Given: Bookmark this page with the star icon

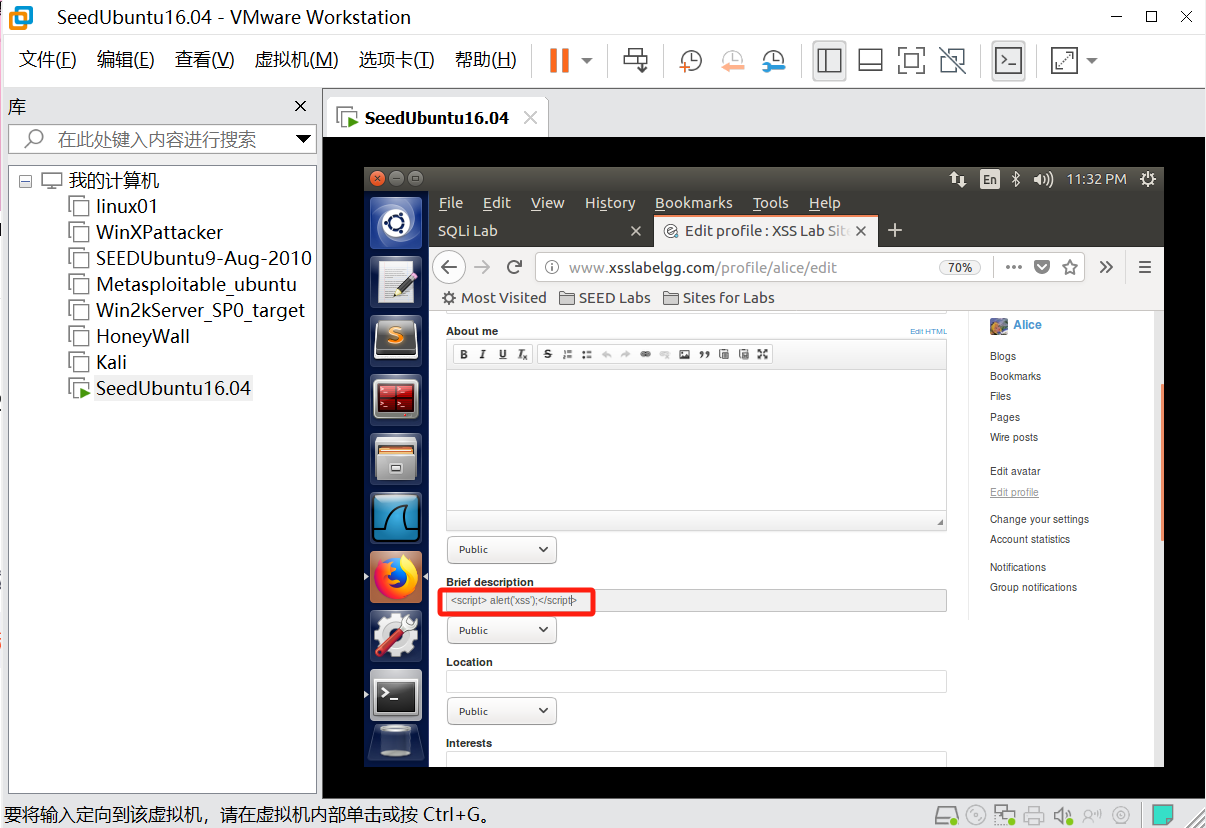Looking at the screenshot, I should (1070, 267).
